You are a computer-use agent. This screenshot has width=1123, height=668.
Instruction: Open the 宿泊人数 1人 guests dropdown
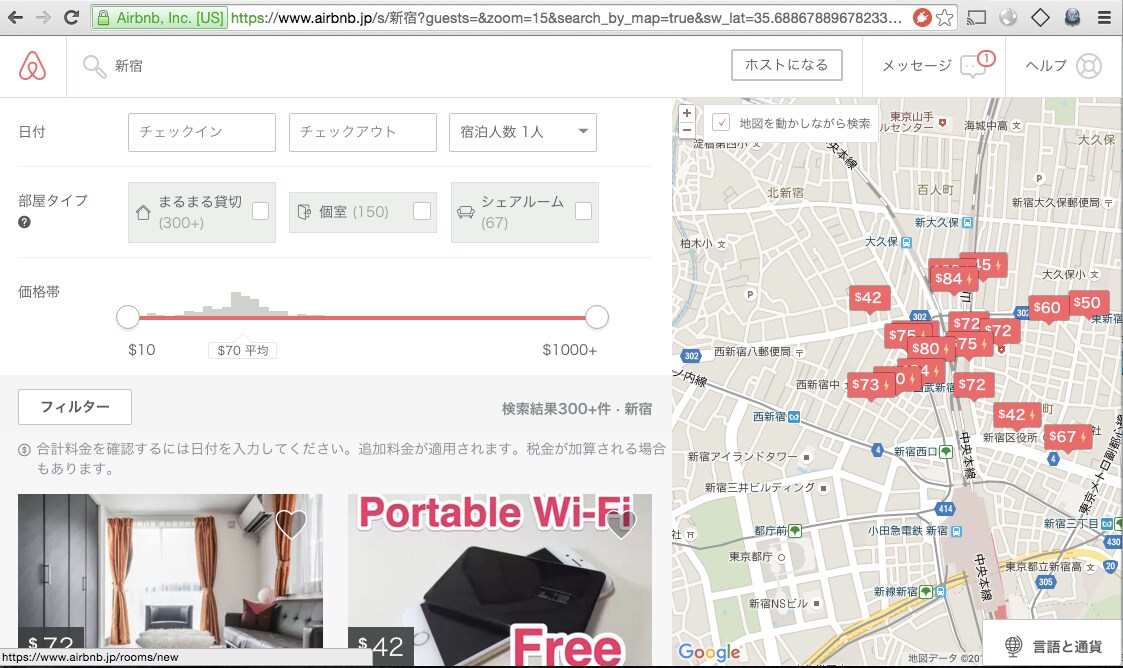(523, 132)
